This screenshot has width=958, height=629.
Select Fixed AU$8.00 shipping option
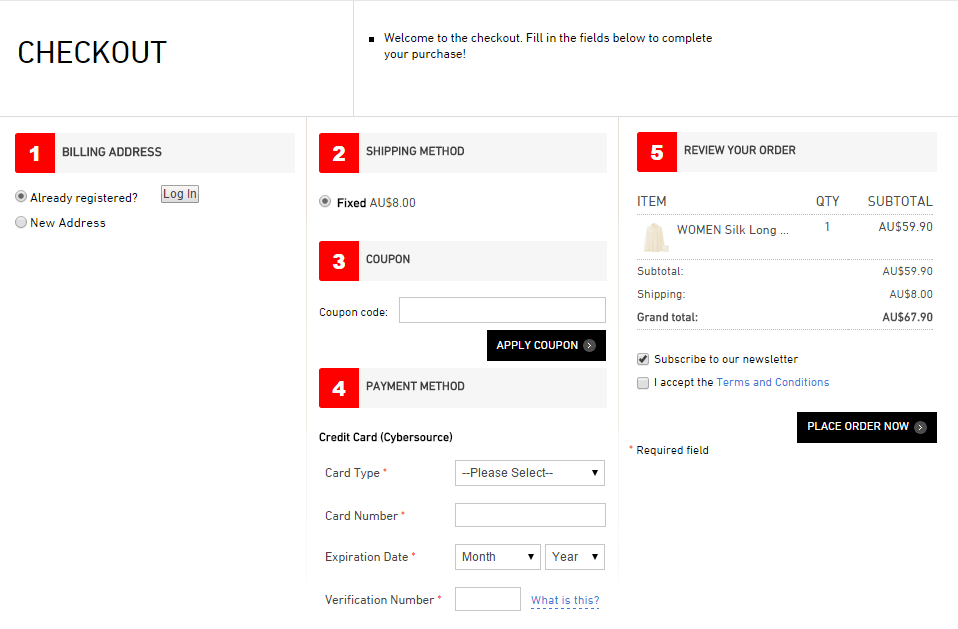click(325, 202)
